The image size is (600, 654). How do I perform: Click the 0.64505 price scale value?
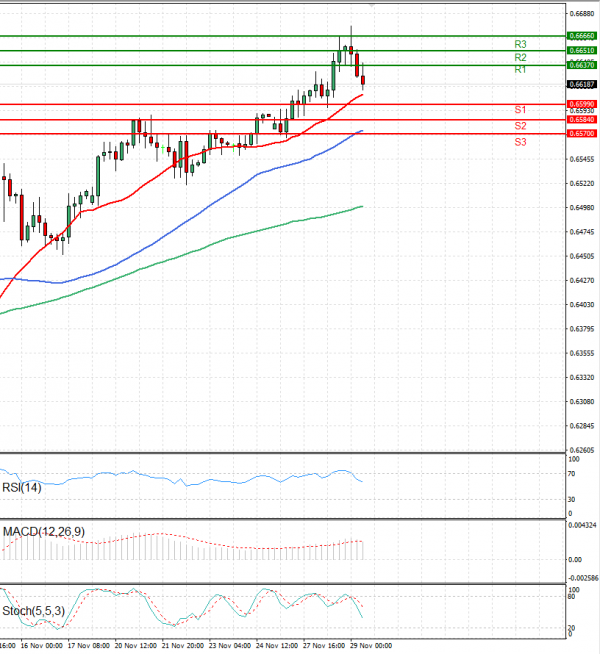[582, 256]
